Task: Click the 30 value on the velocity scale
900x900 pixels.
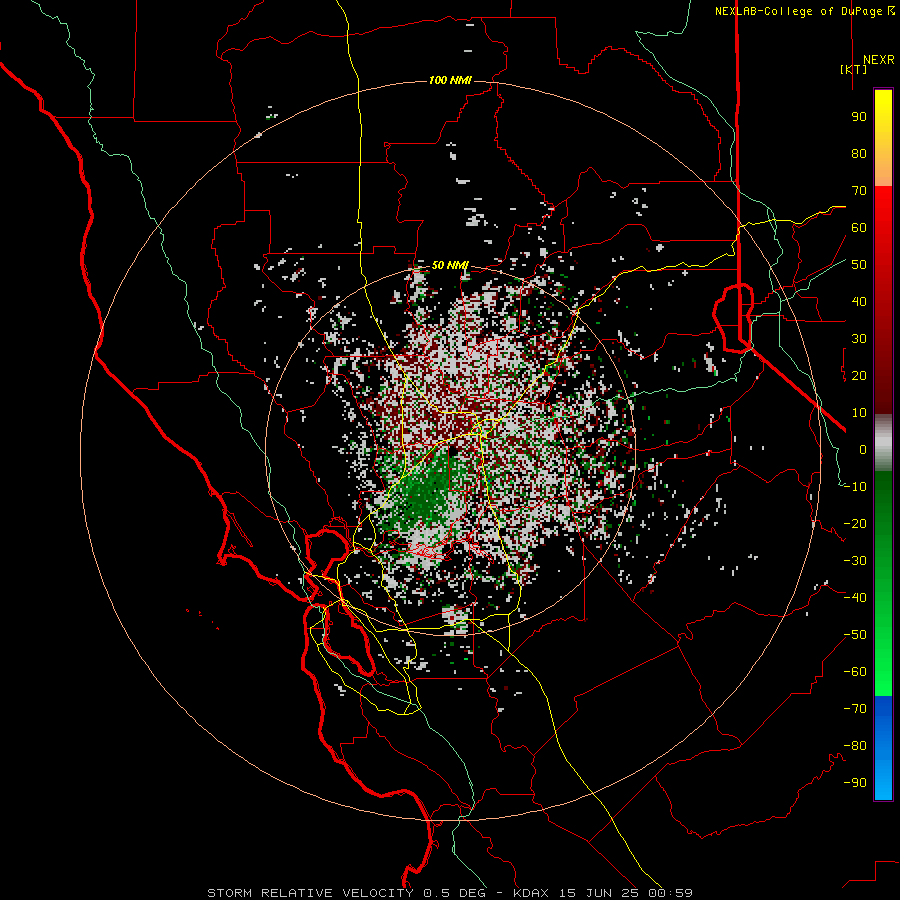Action: click(x=859, y=339)
